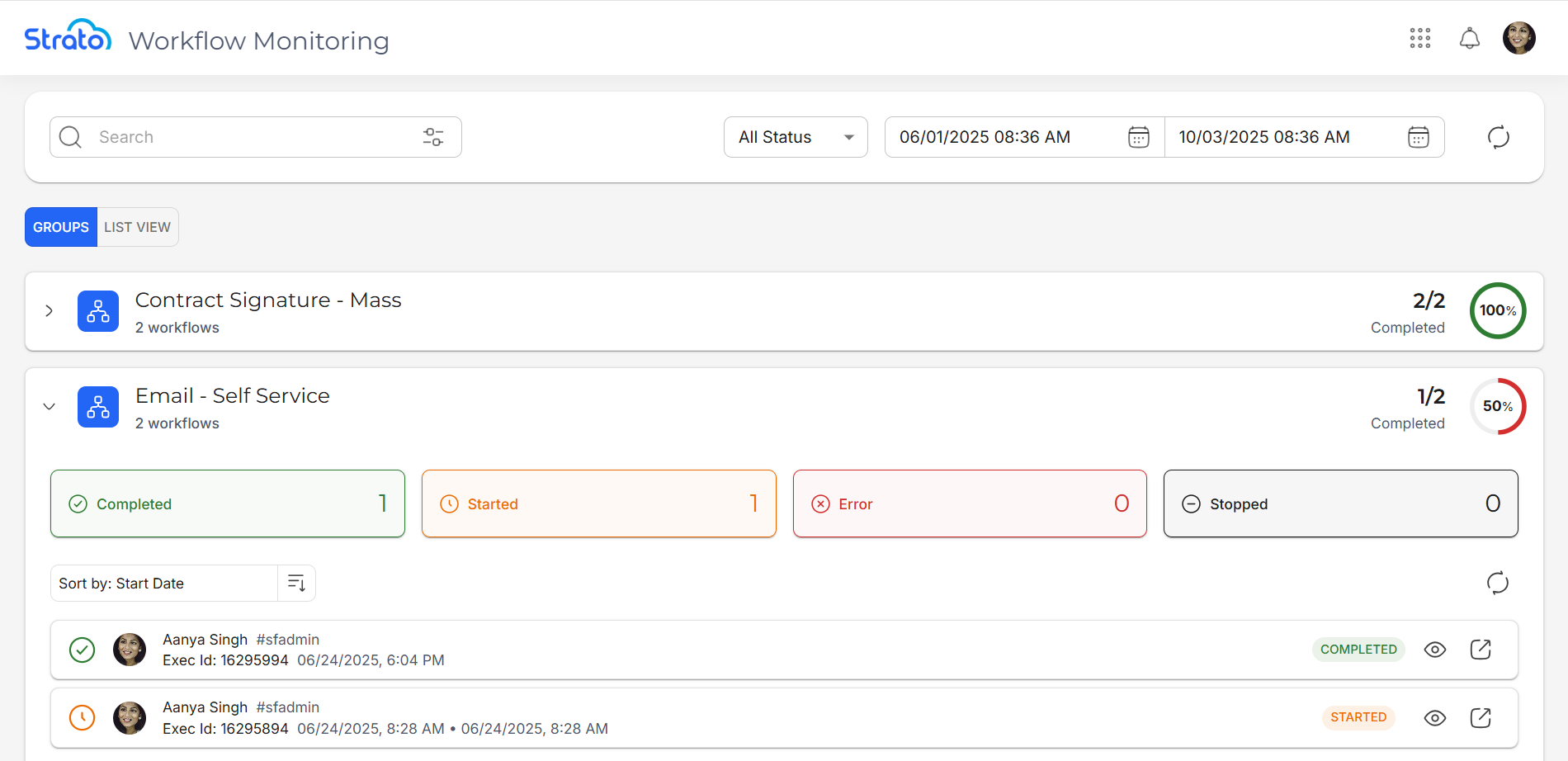Image resolution: width=1568 pixels, height=761 pixels.
Task: Collapse the Email - Self Service group
Action: pos(49,407)
